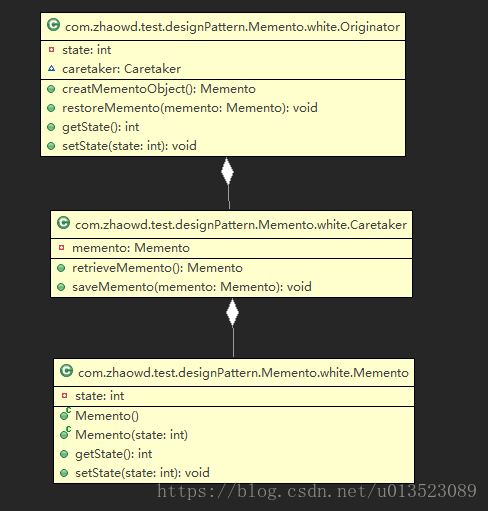
Task: Select 'creatMementoObject(): Memento' method text
Action: pyautogui.click(x=159, y=89)
